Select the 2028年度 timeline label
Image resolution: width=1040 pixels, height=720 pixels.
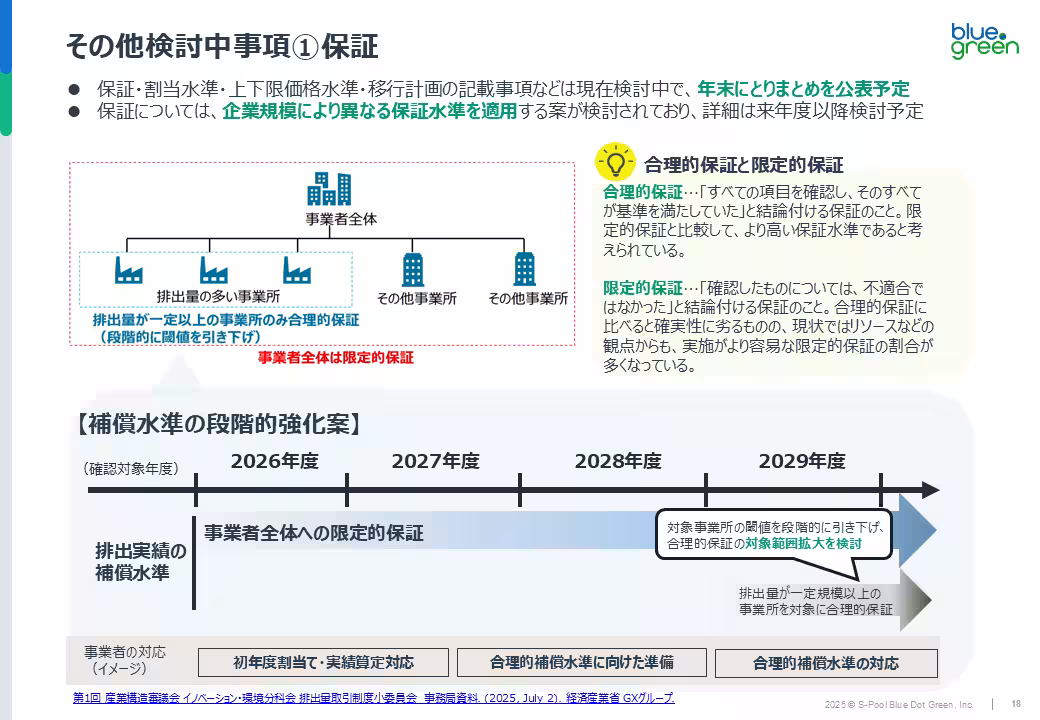click(x=617, y=461)
